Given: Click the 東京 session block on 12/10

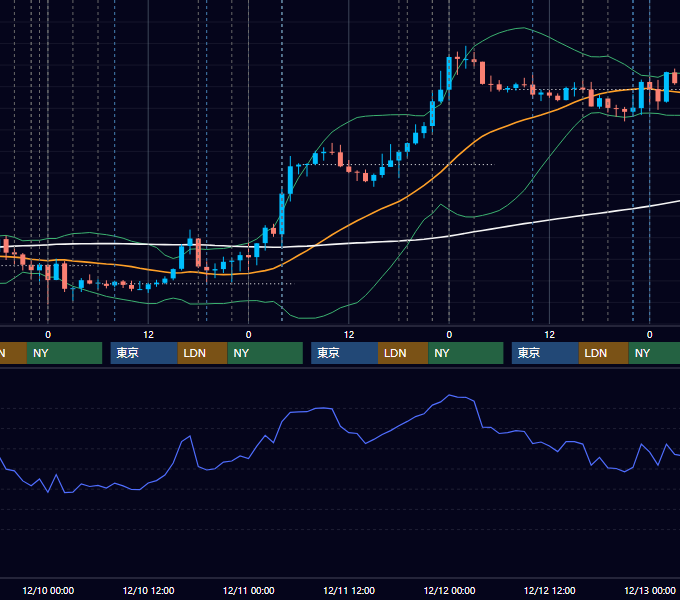Looking at the screenshot, I should pos(144,353).
